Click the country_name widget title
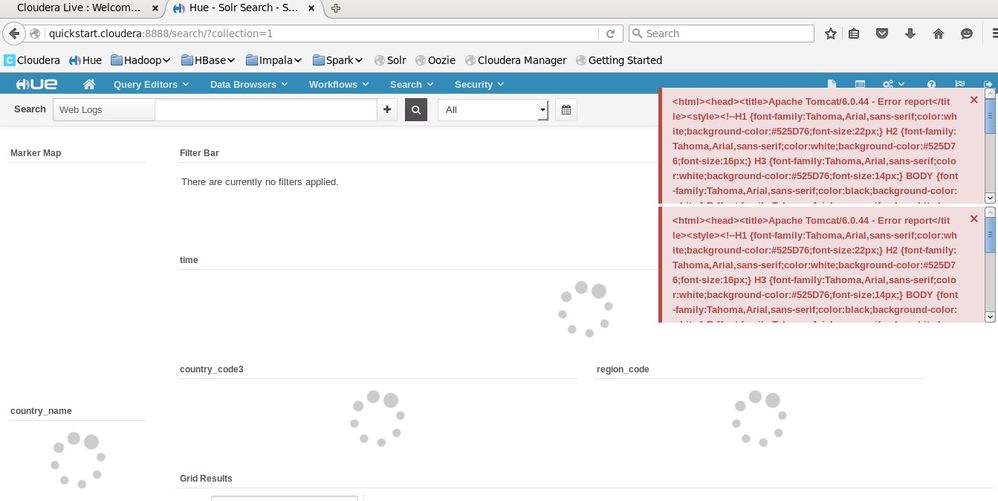998x501 pixels. [41, 411]
